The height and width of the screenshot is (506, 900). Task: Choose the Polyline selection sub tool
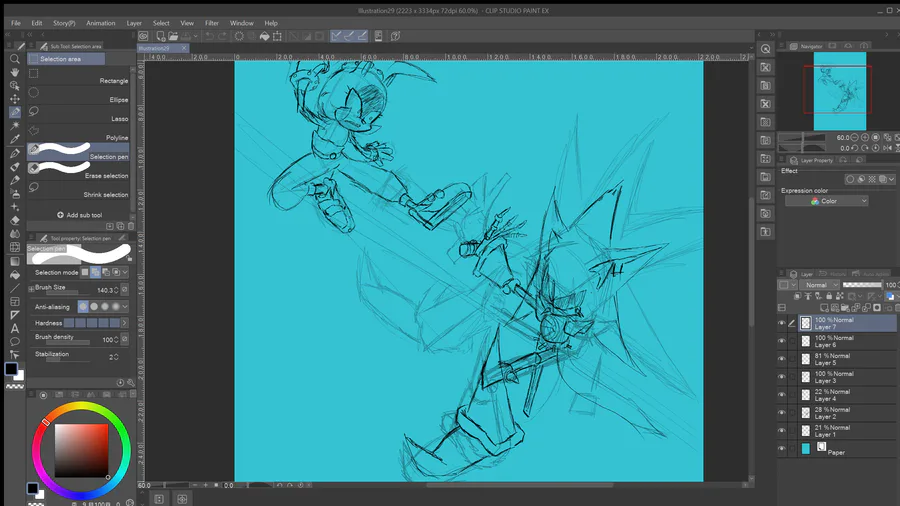pyautogui.click(x=78, y=134)
